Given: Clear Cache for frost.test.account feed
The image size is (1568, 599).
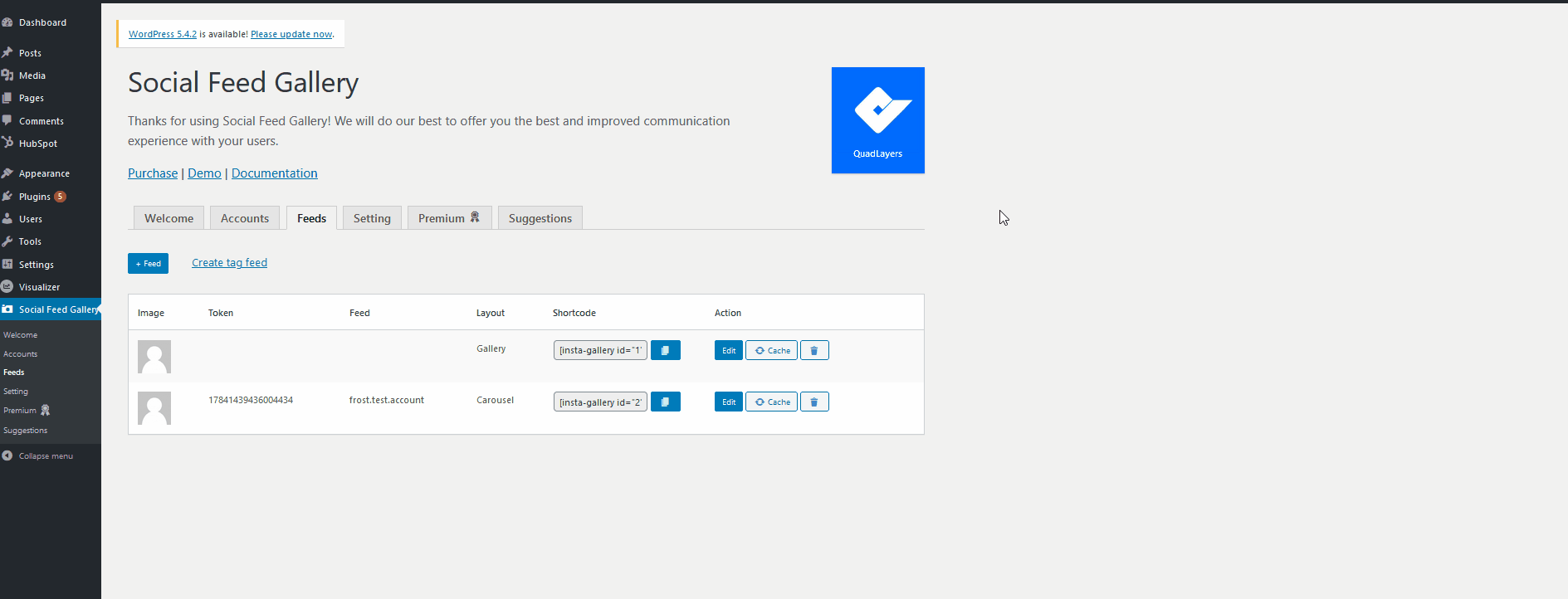Looking at the screenshot, I should [x=771, y=402].
